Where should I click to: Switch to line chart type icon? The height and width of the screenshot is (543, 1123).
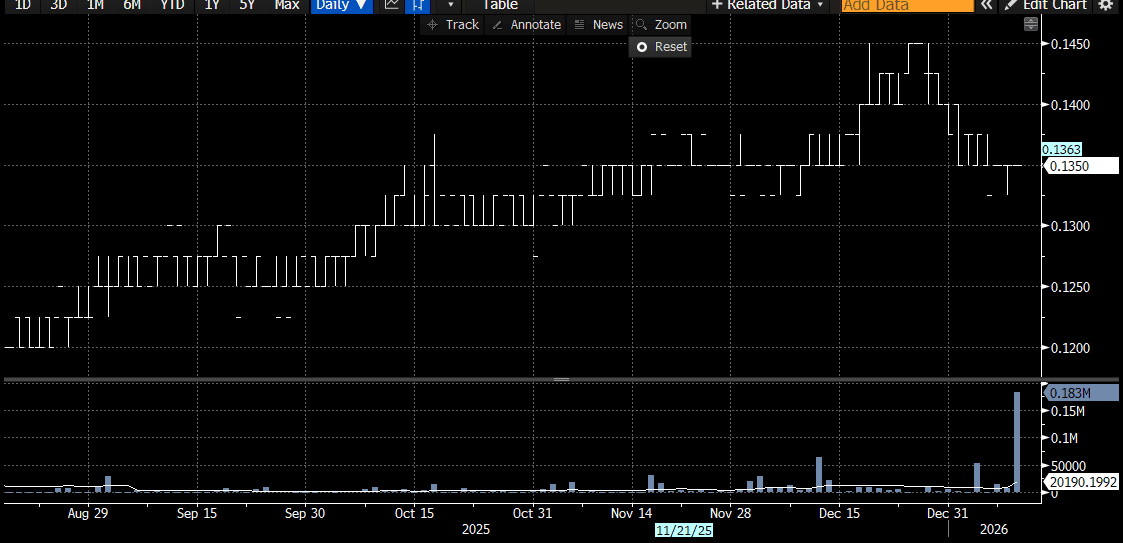click(392, 5)
